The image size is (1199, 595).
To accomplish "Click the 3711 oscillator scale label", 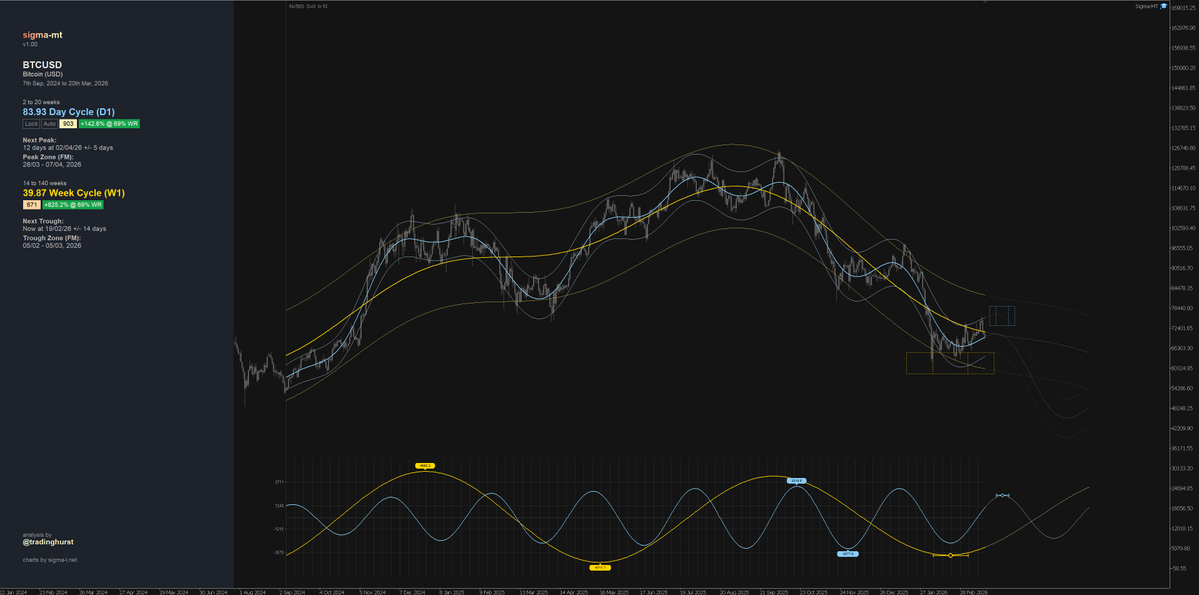I will (x=280, y=483).
